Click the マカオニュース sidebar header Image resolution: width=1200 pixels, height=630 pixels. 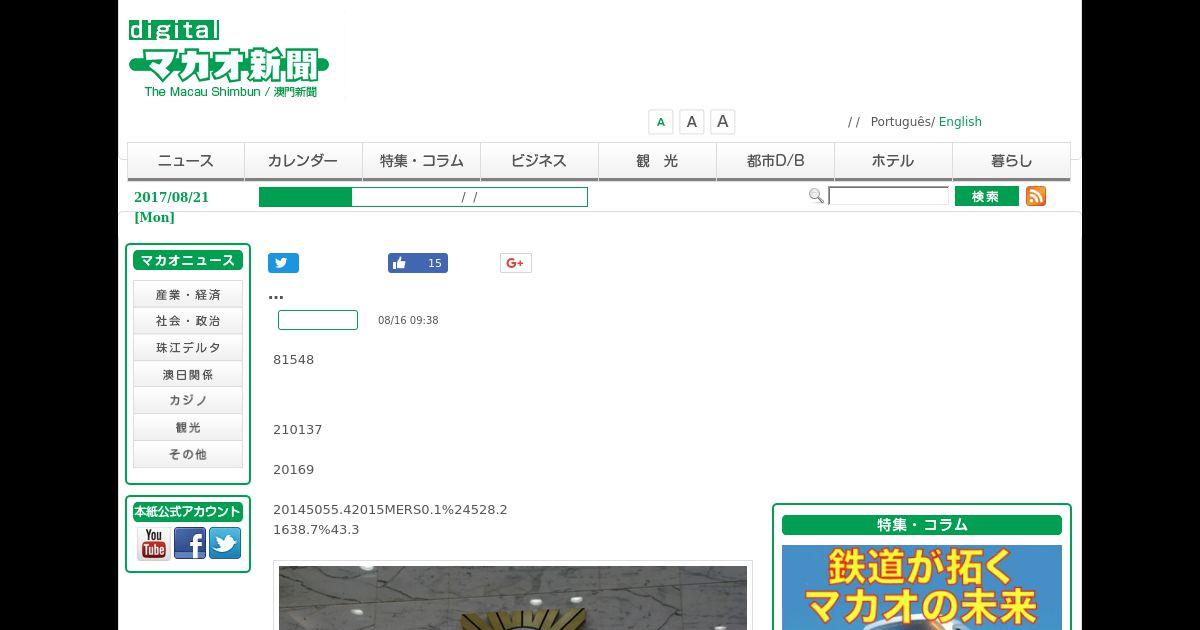click(188, 260)
